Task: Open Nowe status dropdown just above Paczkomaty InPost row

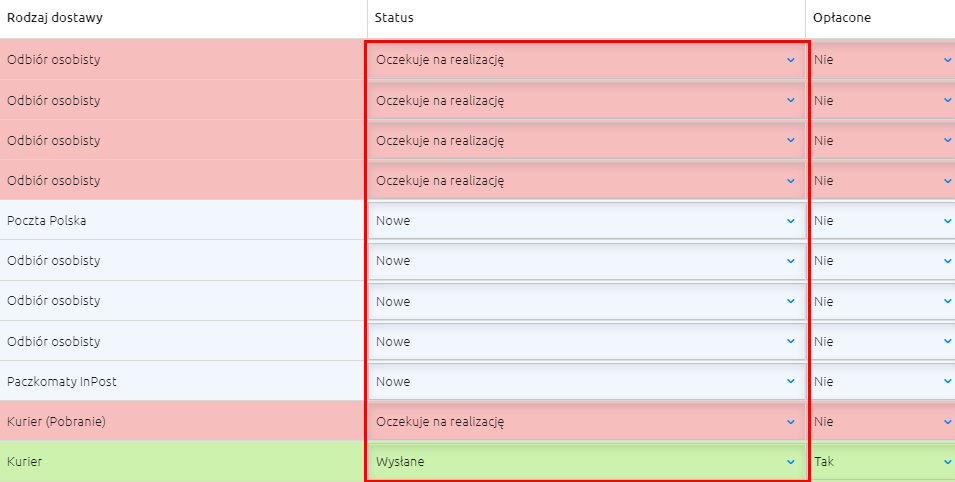Action: (x=587, y=341)
